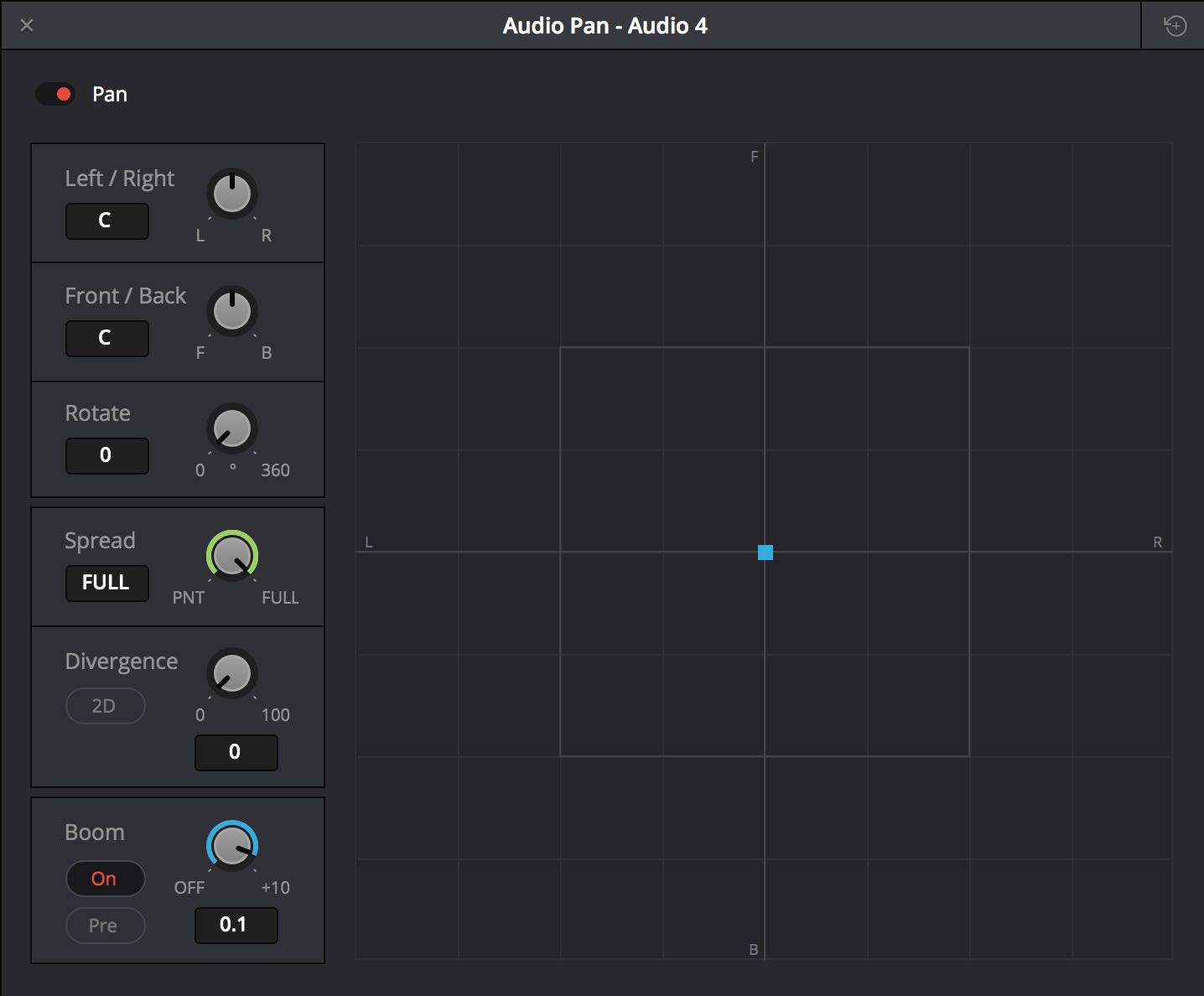Image resolution: width=1204 pixels, height=996 pixels.
Task: Click the Rotate label
Action: [98, 413]
